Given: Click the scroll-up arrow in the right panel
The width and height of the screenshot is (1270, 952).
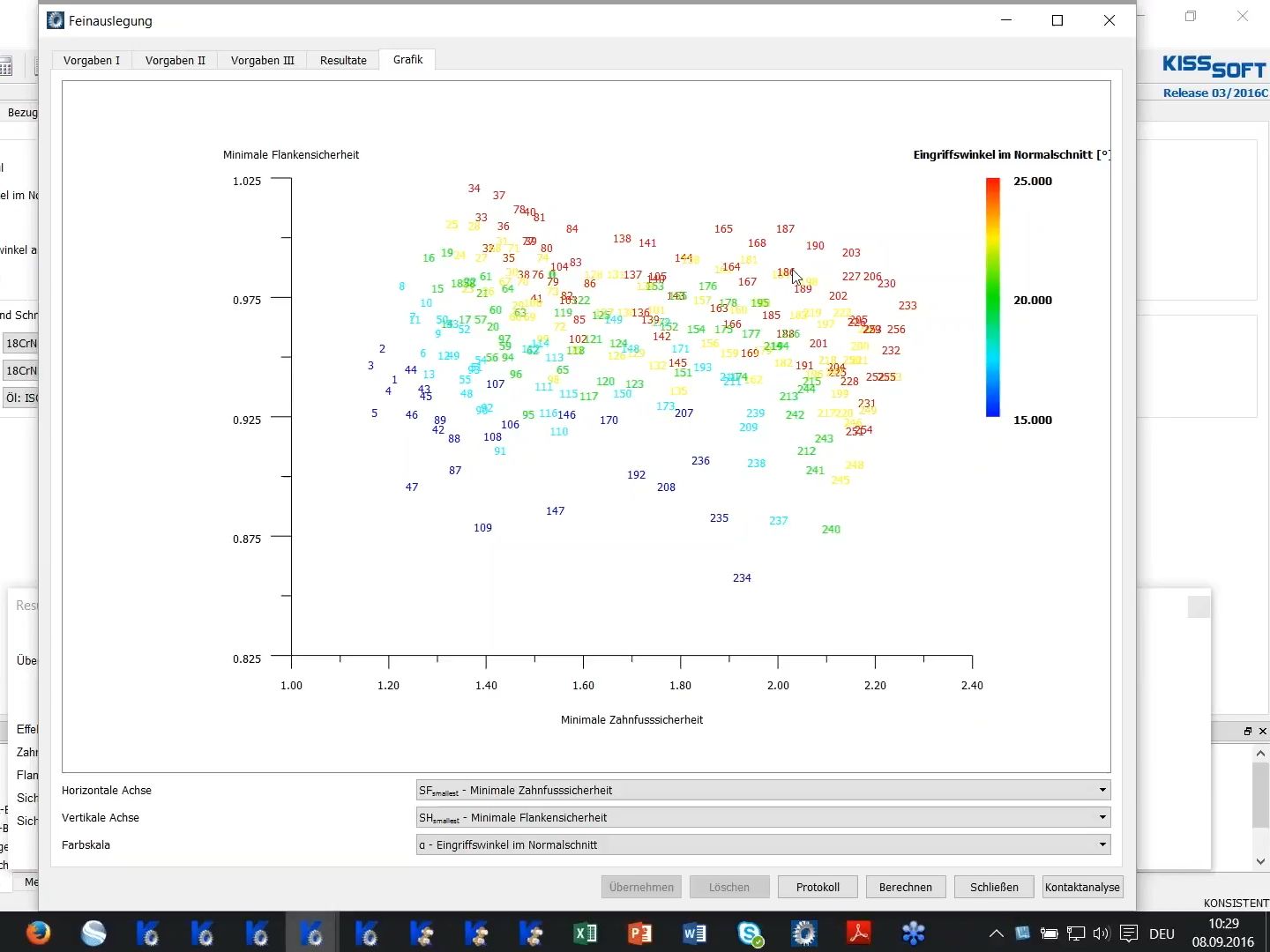Looking at the screenshot, I should tap(1261, 754).
